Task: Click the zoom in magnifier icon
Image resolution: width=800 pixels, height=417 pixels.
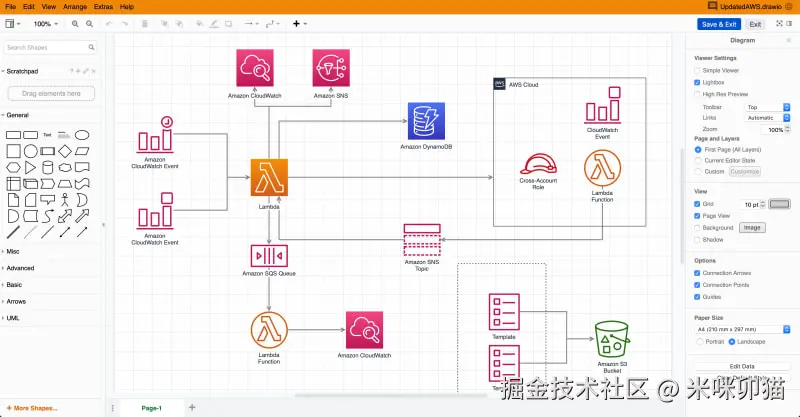Action: point(75,24)
